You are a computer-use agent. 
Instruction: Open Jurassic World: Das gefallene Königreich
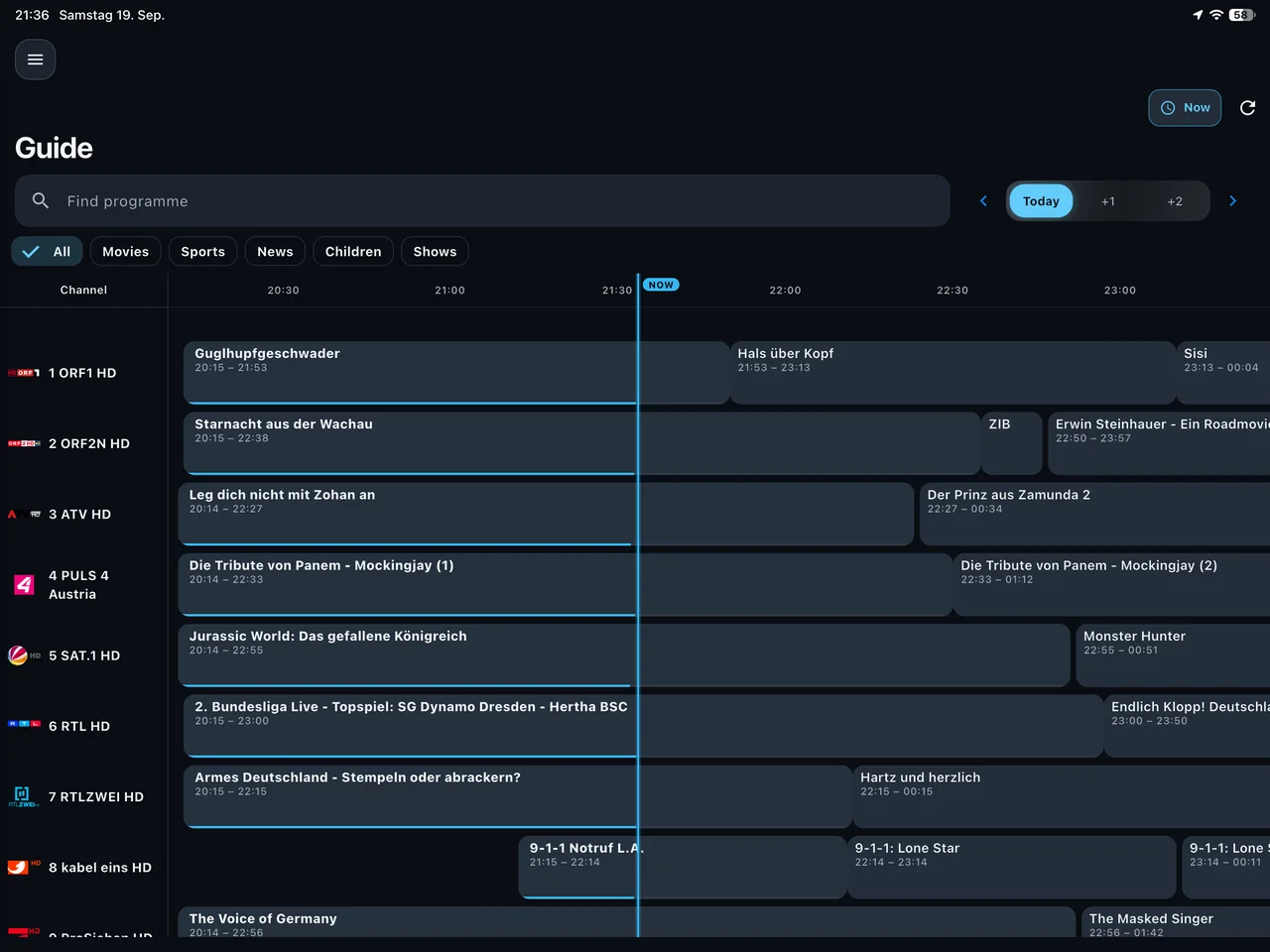[624, 655]
